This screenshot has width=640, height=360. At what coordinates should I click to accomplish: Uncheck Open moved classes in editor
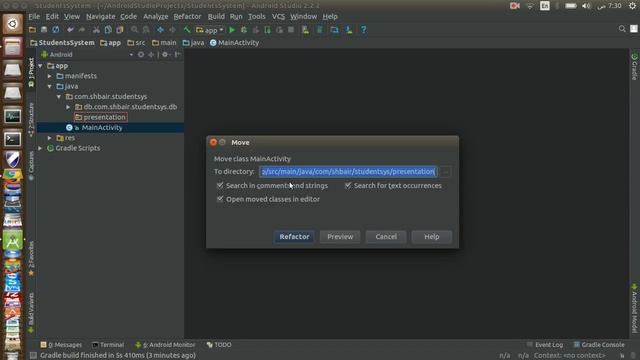click(220, 199)
